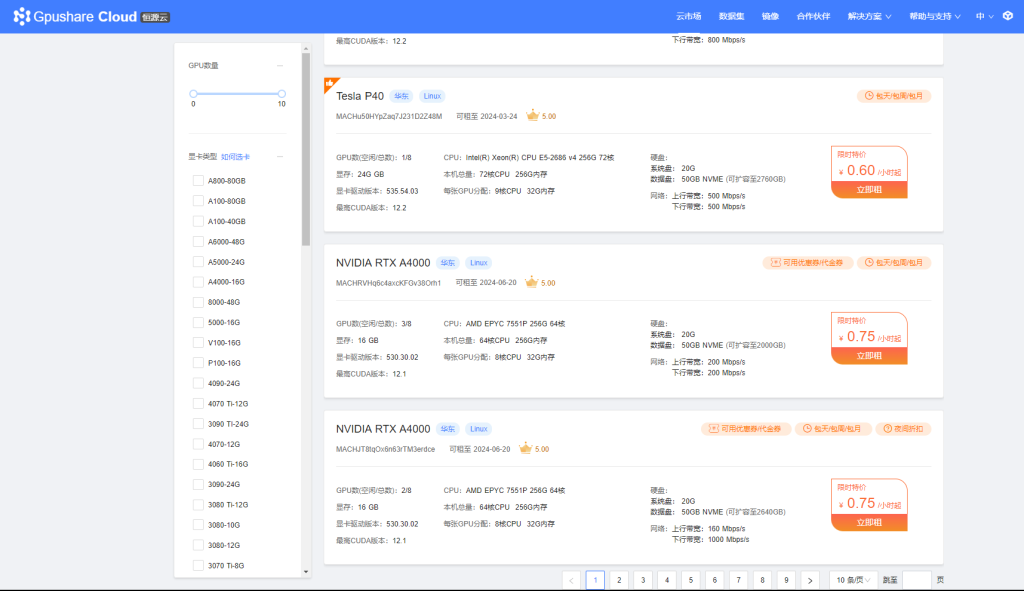Go to page 5 of results
This screenshot has height=591, width=1024.
pyautogui.click(x=691, y=580)
